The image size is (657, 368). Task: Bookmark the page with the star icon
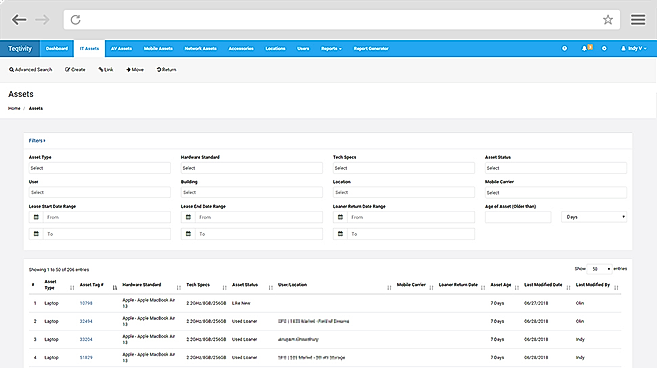coord(608,20)
